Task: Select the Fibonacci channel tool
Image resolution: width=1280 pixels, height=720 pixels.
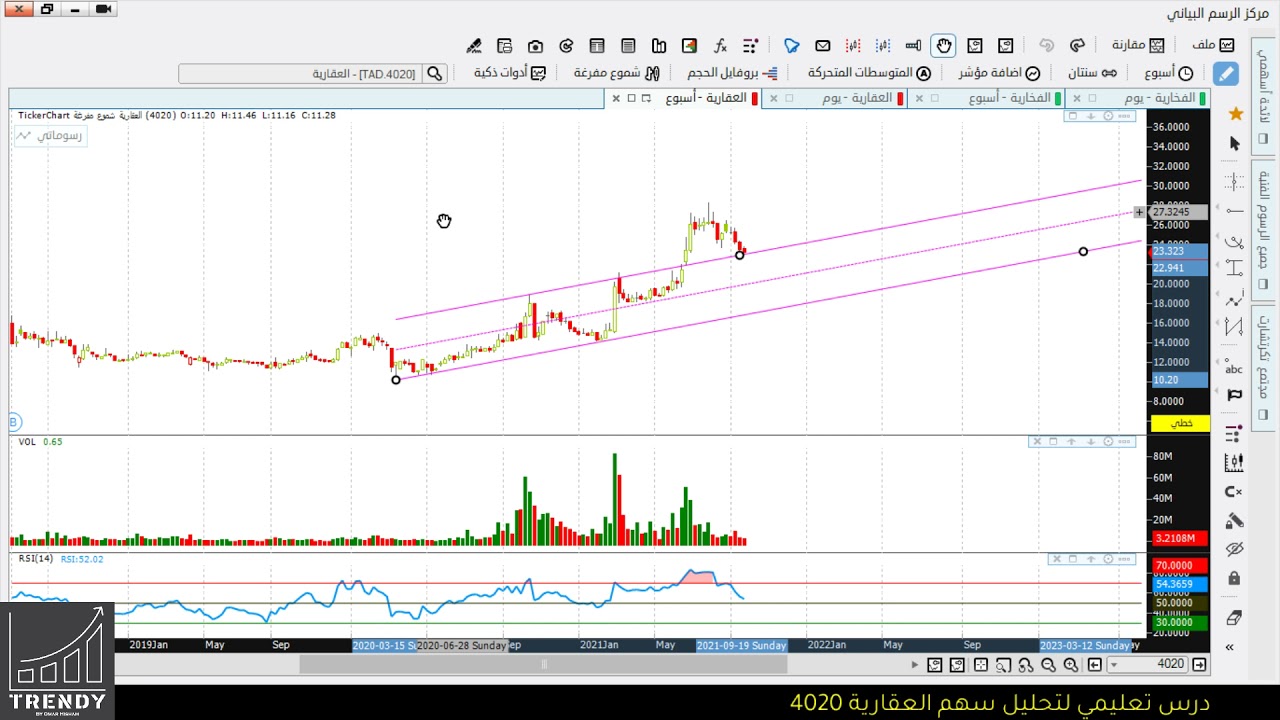Action: pos(1234,327)
